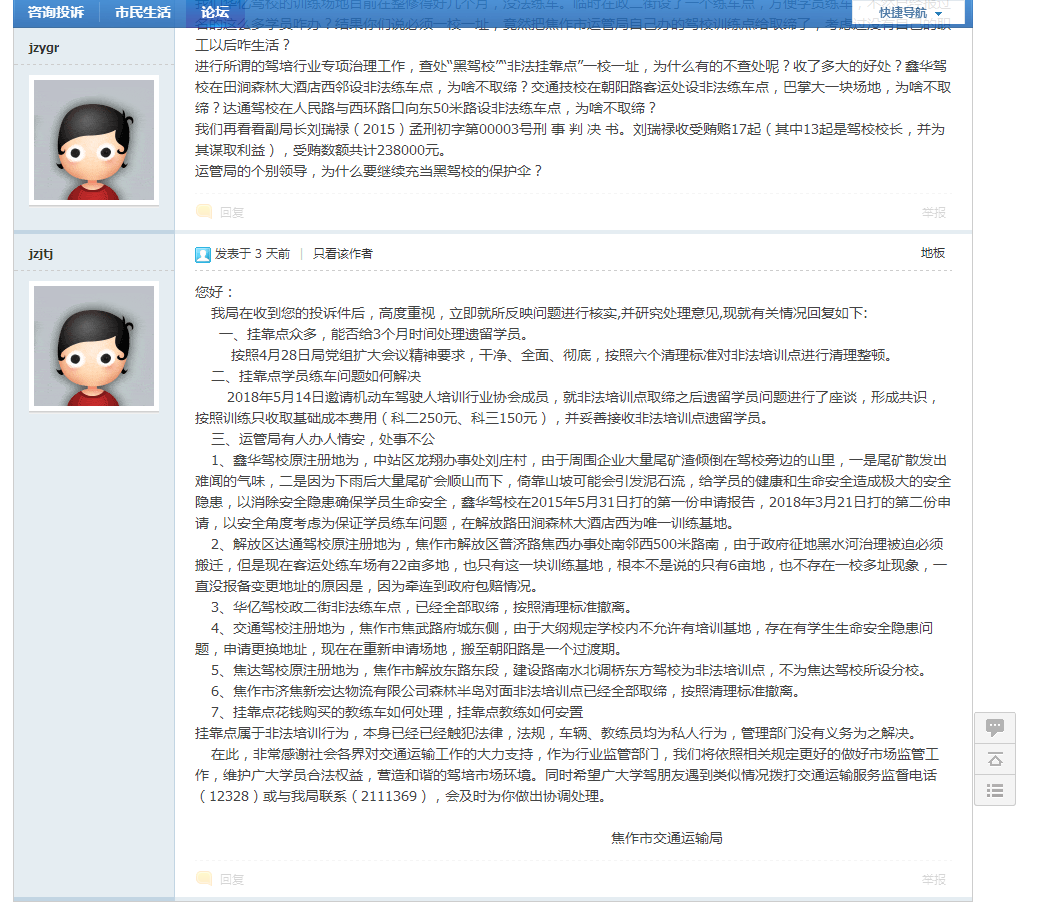Screen dimensions: 1044x902
Task: Switch to the 咨询投诉 tab
Action: [x=56, y=13]
